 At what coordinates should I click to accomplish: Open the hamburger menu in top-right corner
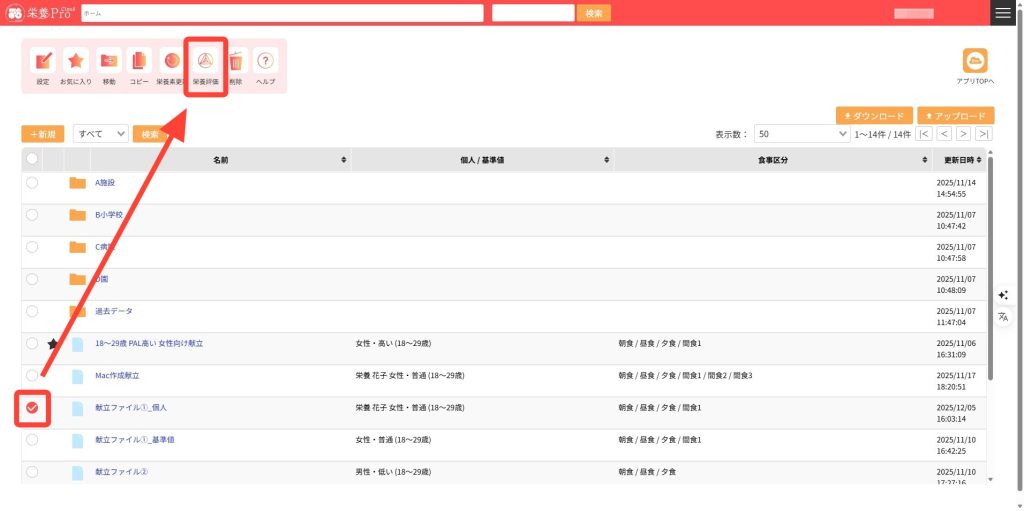coord(1003,13)
